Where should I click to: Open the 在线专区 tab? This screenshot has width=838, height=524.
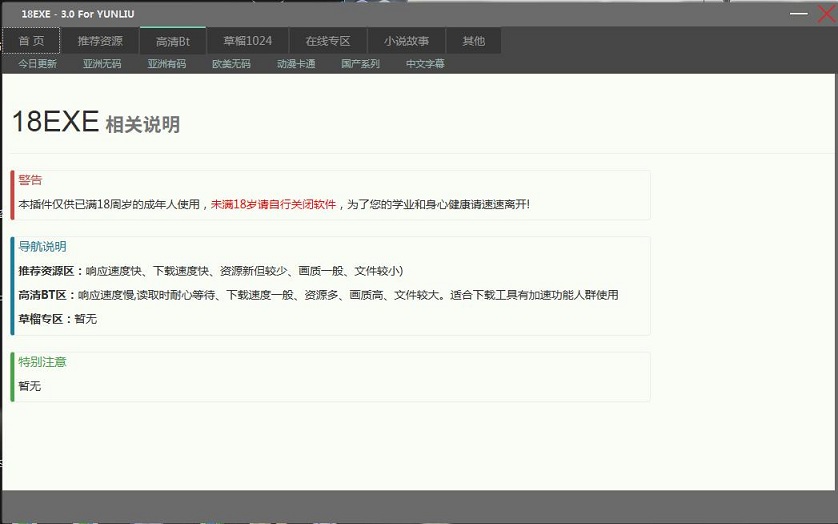(327, 41)
